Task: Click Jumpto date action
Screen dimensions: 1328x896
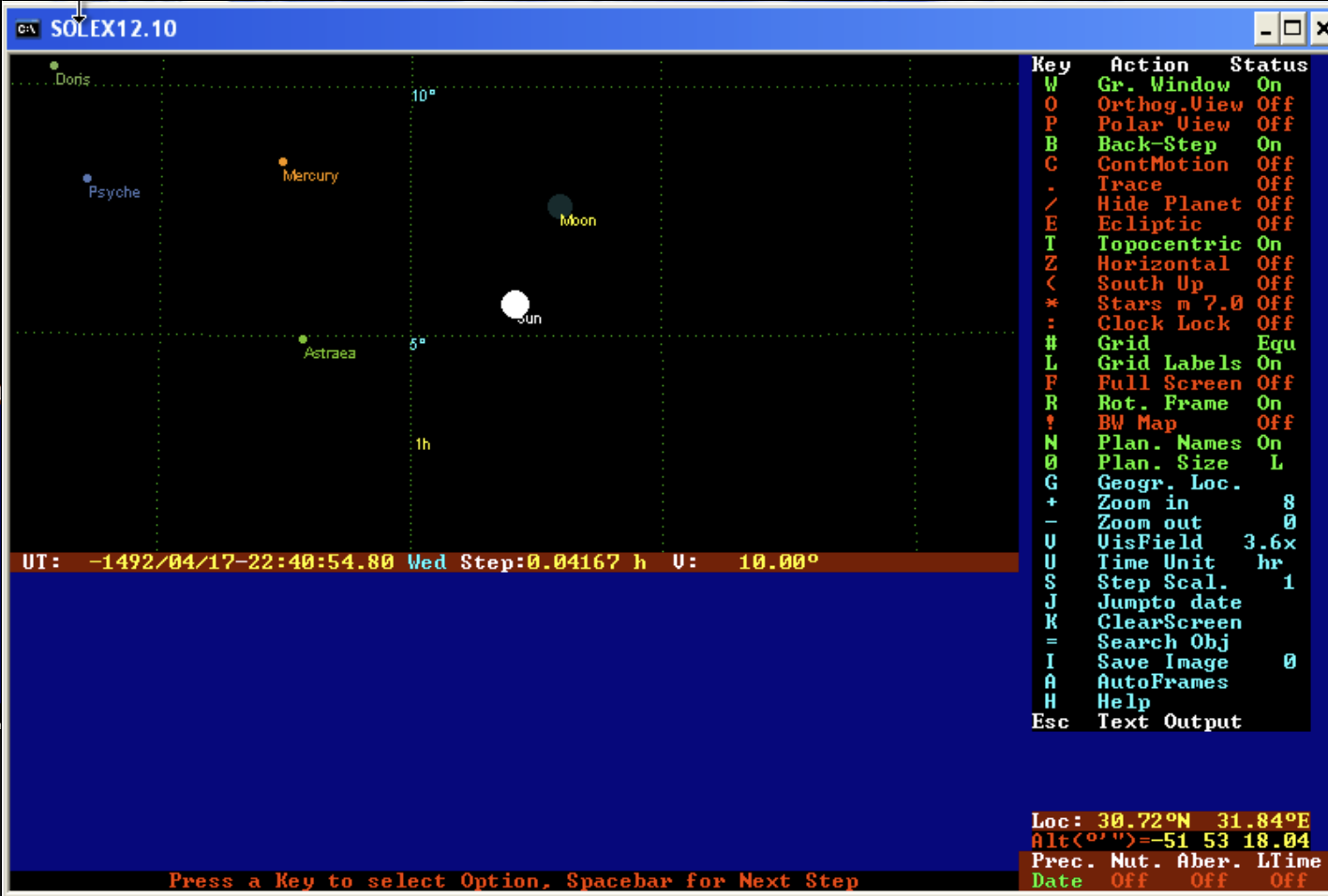Action: 1169,602
